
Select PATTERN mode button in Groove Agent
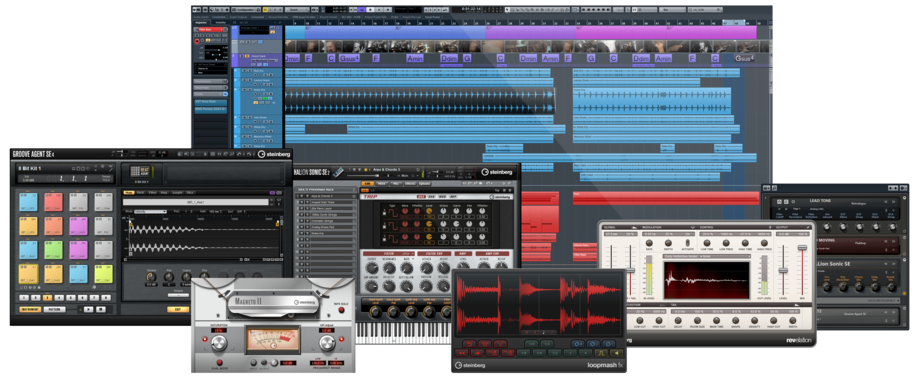[54, 309]
